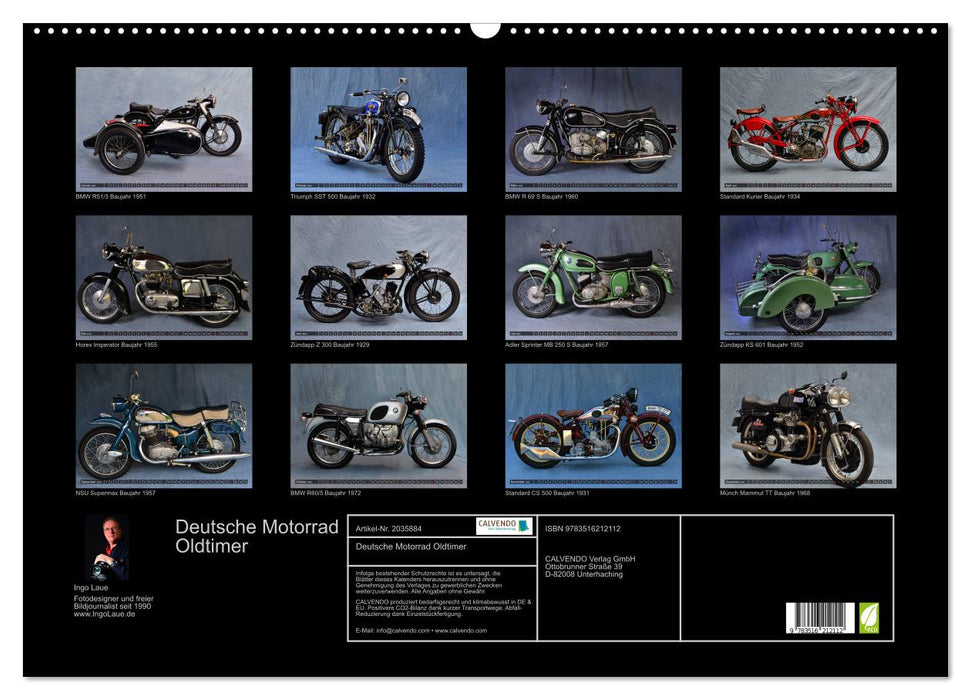Open the www.calvendo.com website link
Image resolution: width=971 pixels, height=700 pixels.
point(460,630)
